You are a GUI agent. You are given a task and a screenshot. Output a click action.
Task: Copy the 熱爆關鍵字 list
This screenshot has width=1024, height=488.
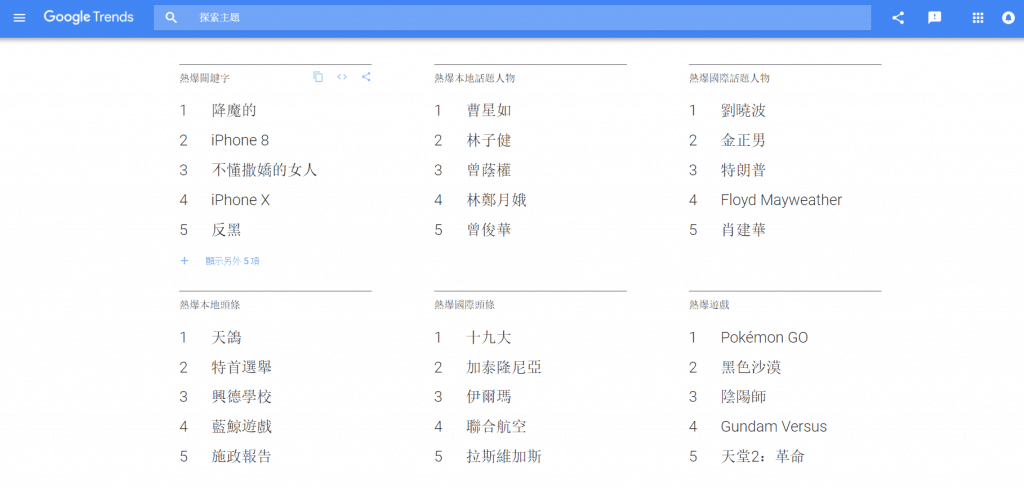tap(318, 77)
